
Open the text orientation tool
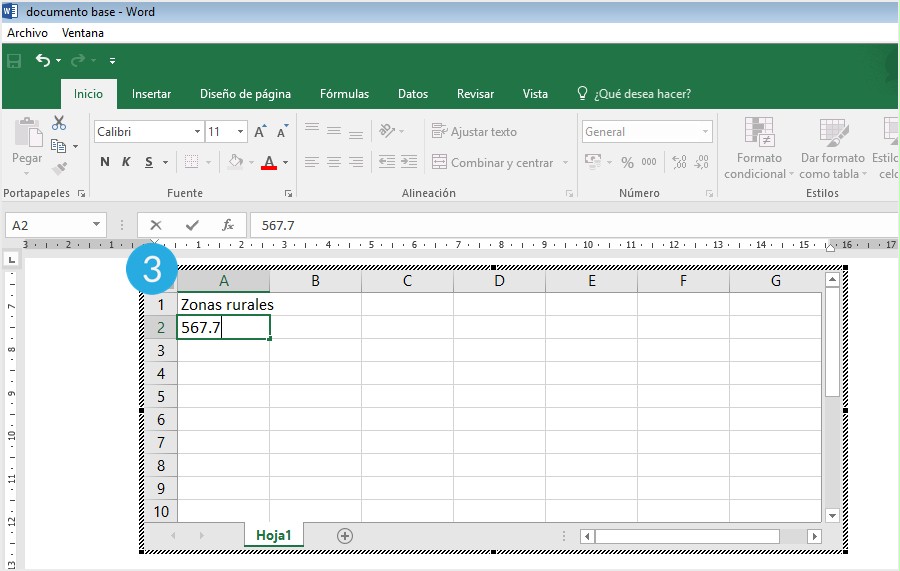click(x=387, y=131)
